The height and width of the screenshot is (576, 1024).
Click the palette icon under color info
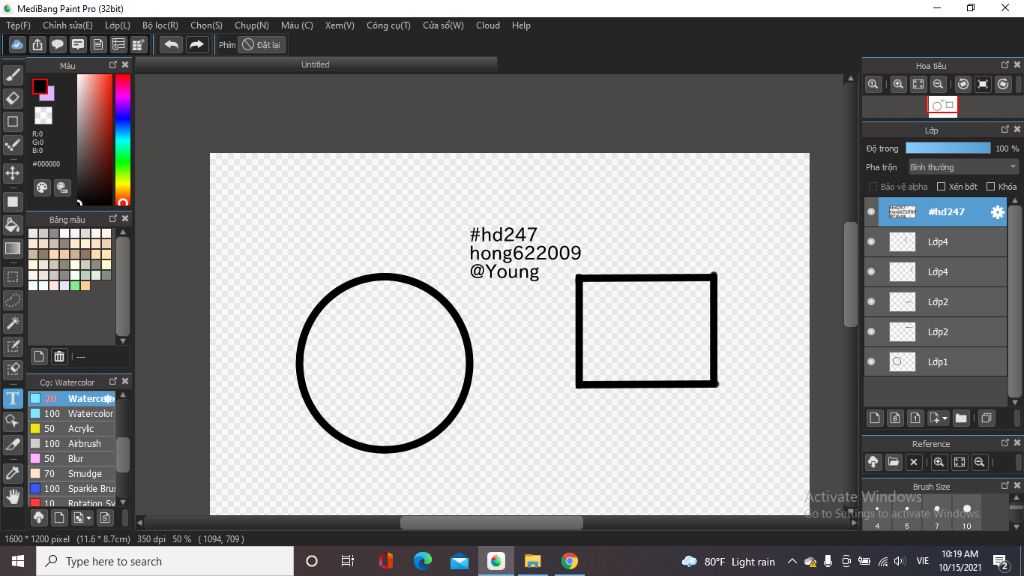tap(41, 188)
